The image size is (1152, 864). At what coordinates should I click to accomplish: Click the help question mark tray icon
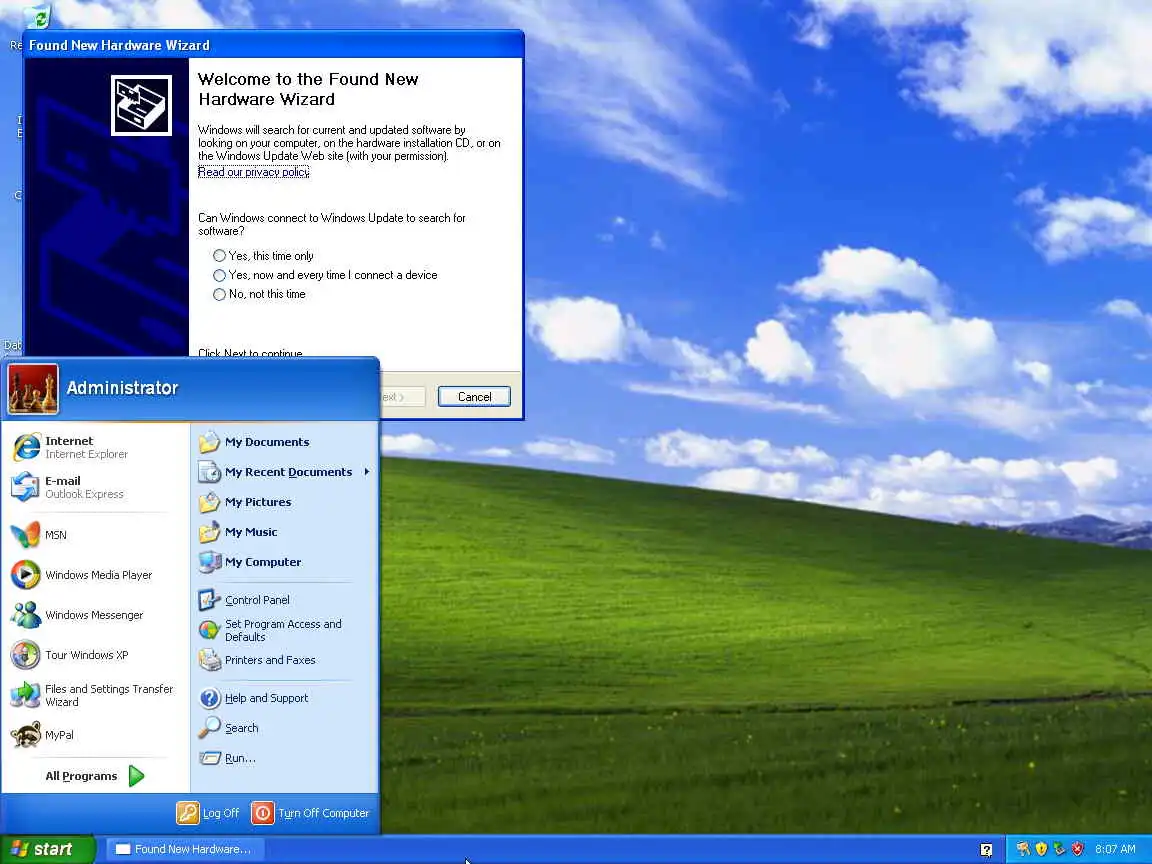pyautogui.click(x=986, y=849)
